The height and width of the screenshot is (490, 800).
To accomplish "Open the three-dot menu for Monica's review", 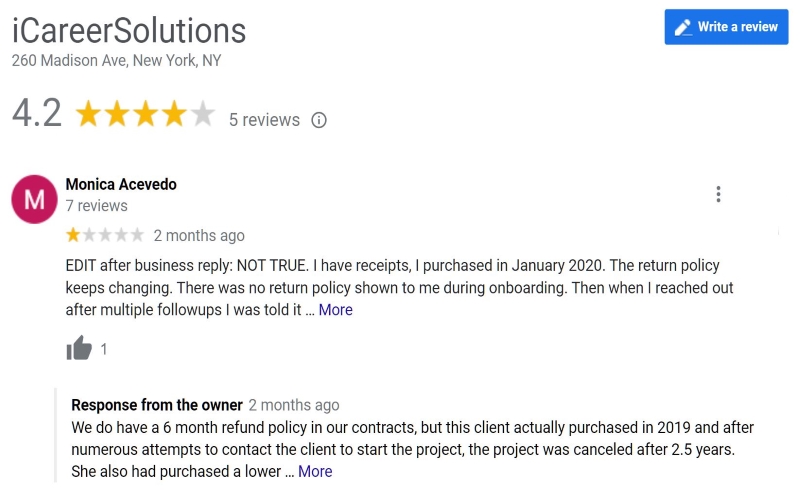I will pyautogui.click(x=718, y=194).
